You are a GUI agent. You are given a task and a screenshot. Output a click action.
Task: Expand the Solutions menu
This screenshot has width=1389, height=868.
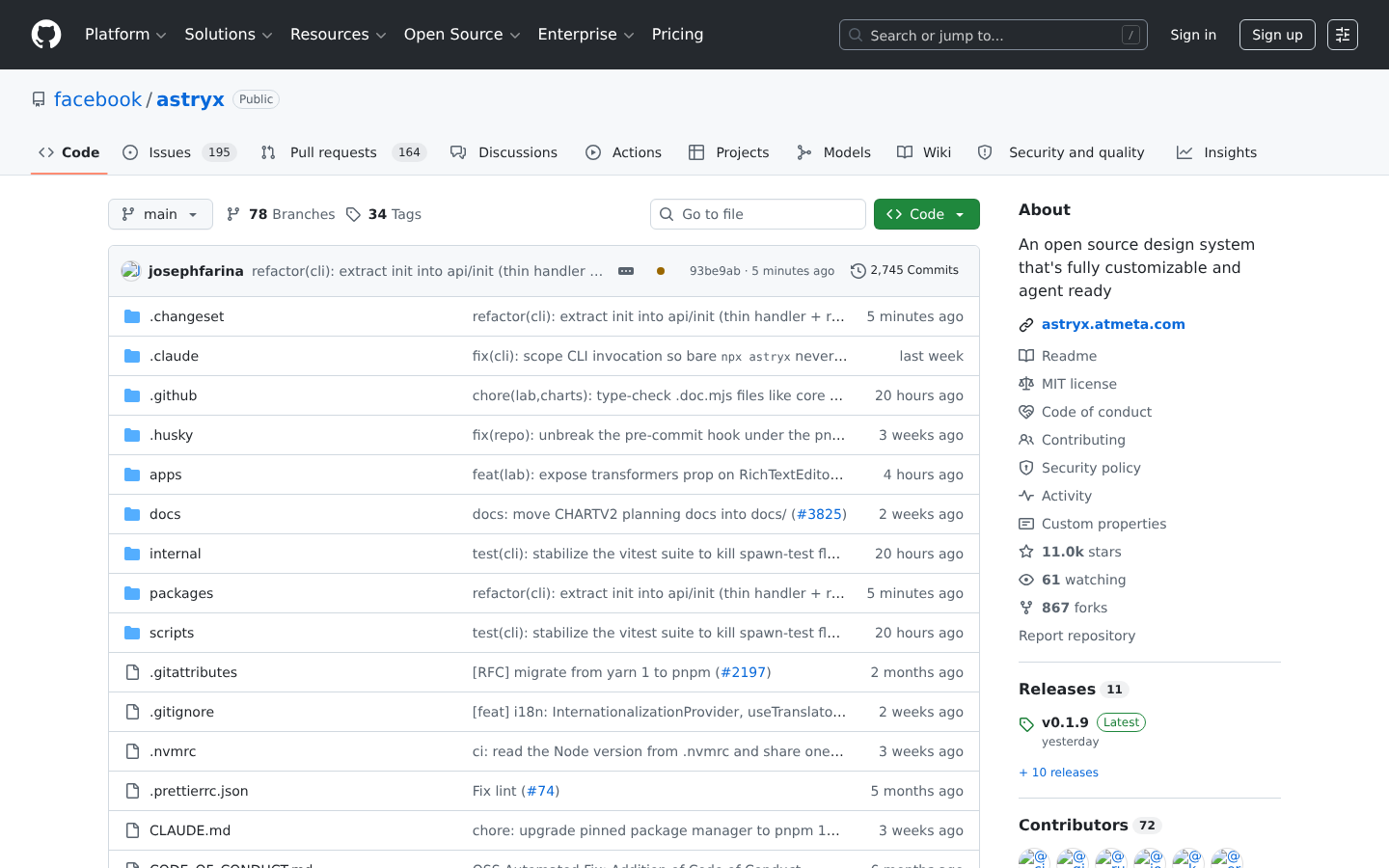tap(229, 35)
